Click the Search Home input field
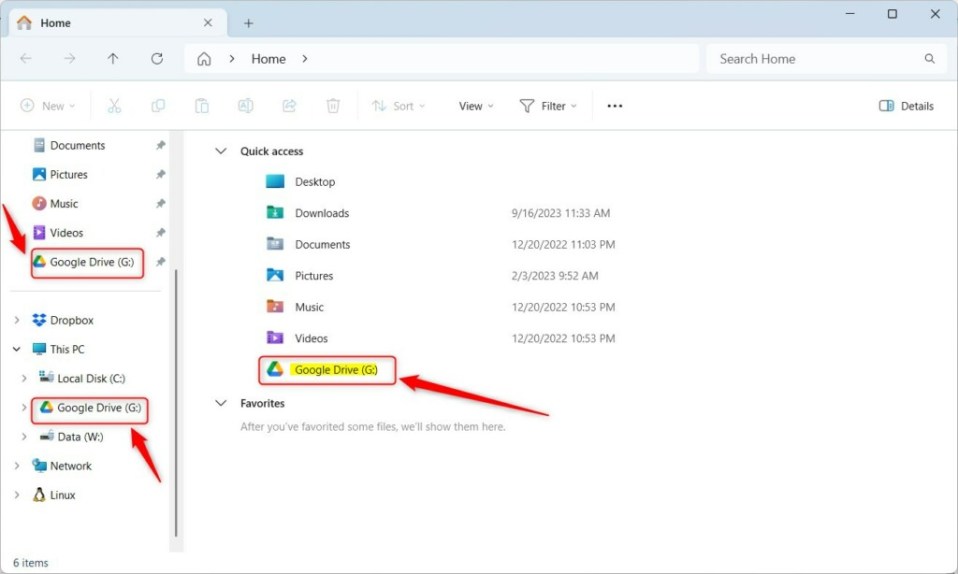This screenshot has width=958, height=574. pos(815,59)
